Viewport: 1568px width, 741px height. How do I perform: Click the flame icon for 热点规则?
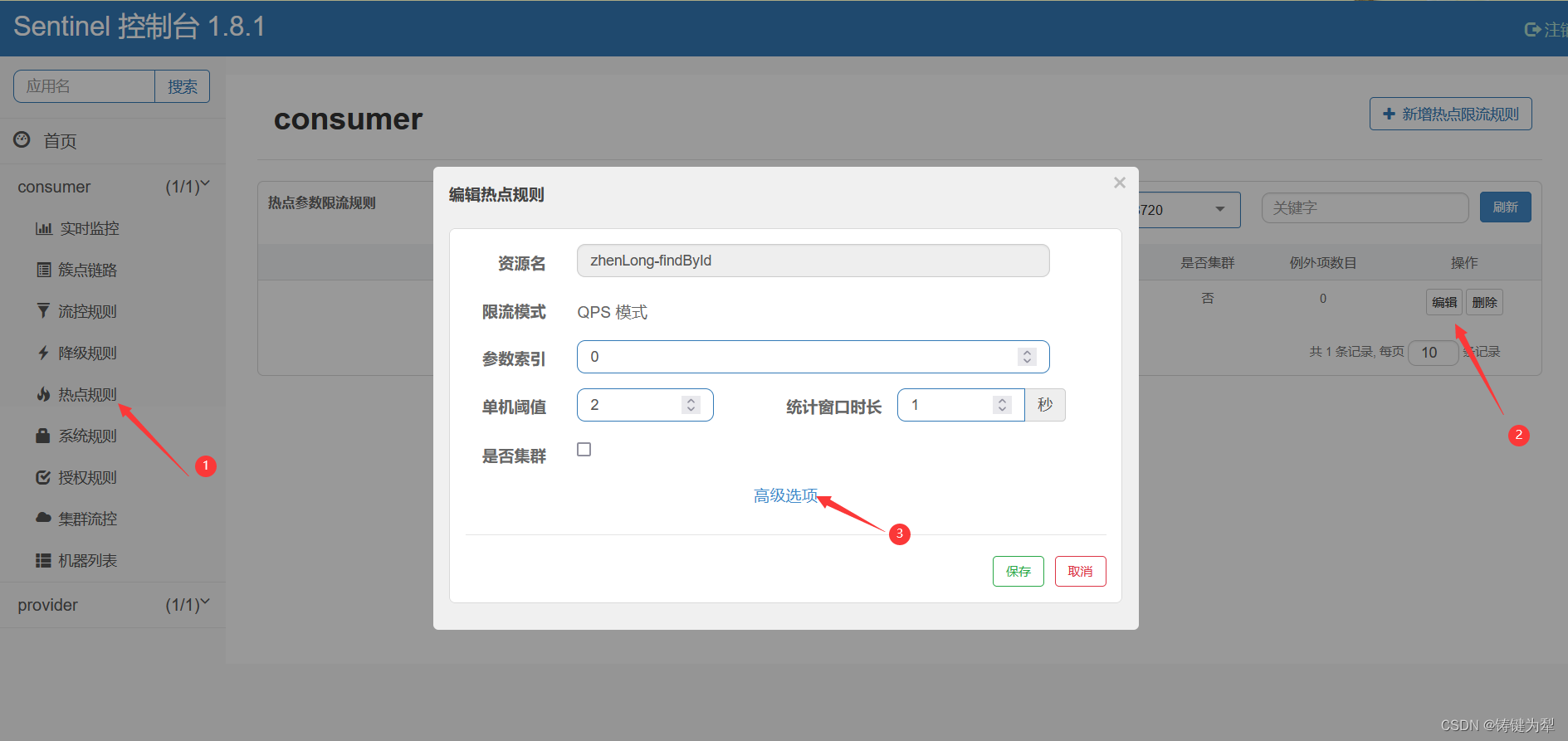43,394
